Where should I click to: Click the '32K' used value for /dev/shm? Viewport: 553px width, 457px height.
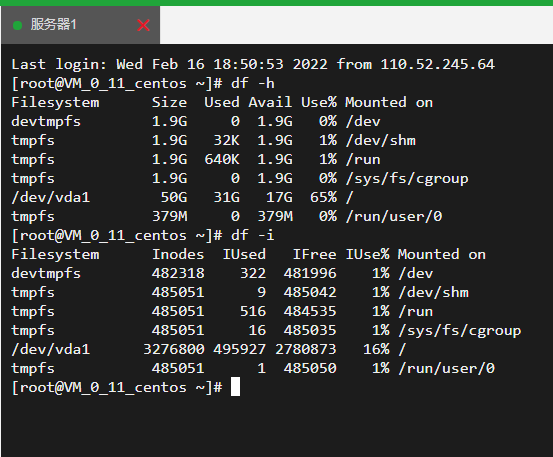pyautogui.click(x=226, y=140)
